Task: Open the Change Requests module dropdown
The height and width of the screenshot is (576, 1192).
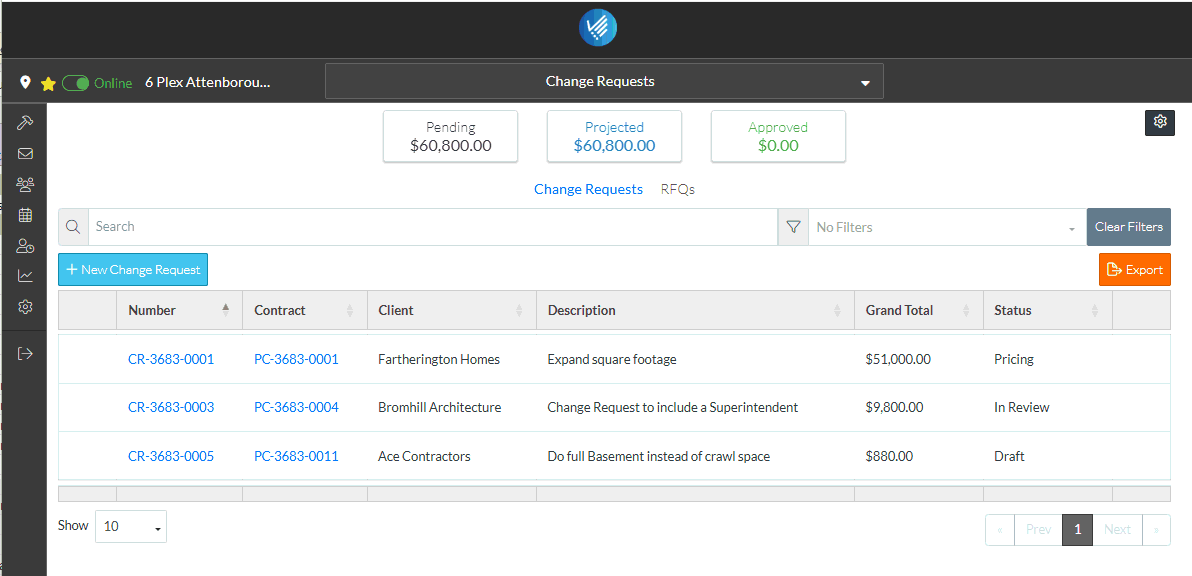Action: [604, 82]
